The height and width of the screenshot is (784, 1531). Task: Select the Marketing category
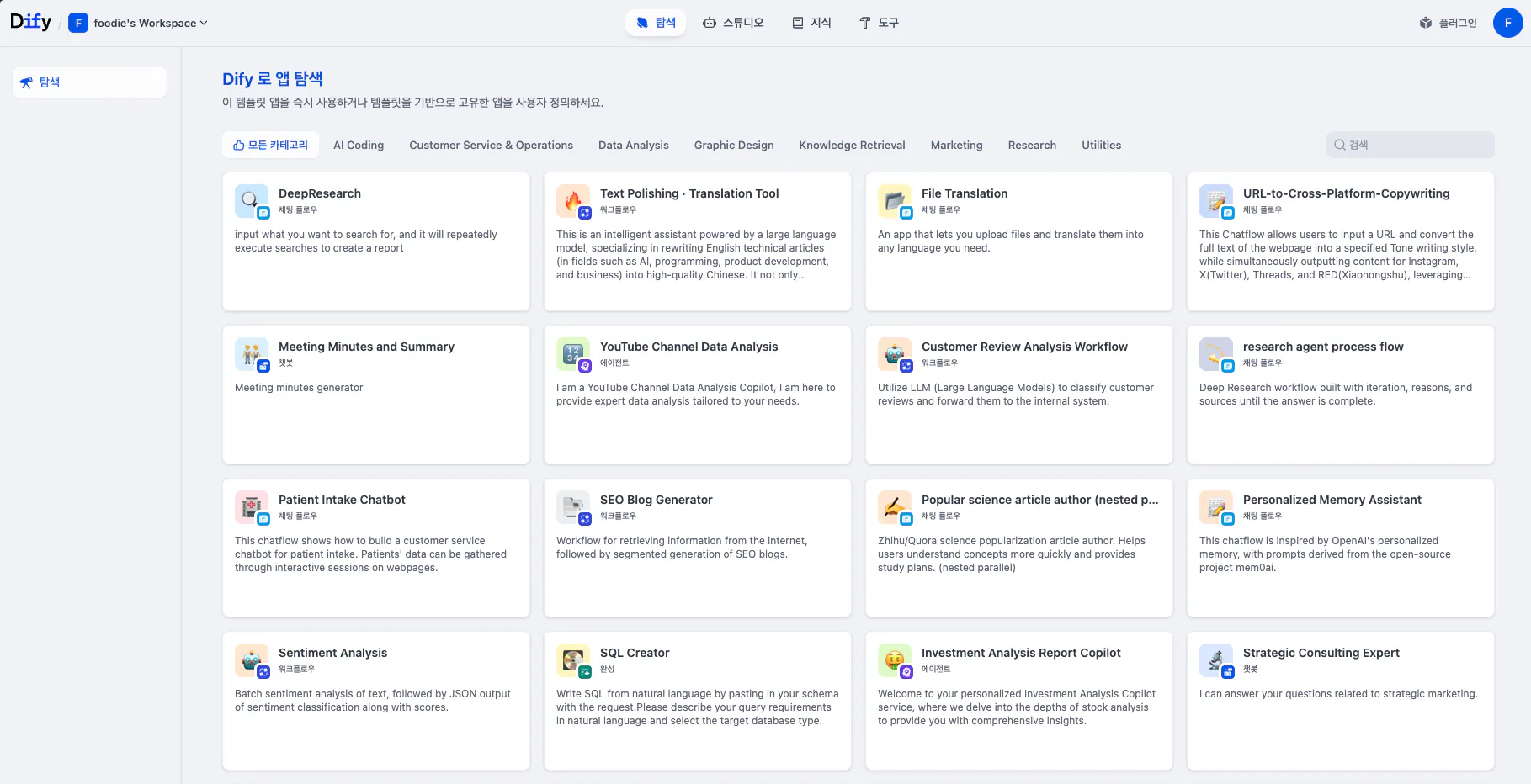click(x=956, y=145)
